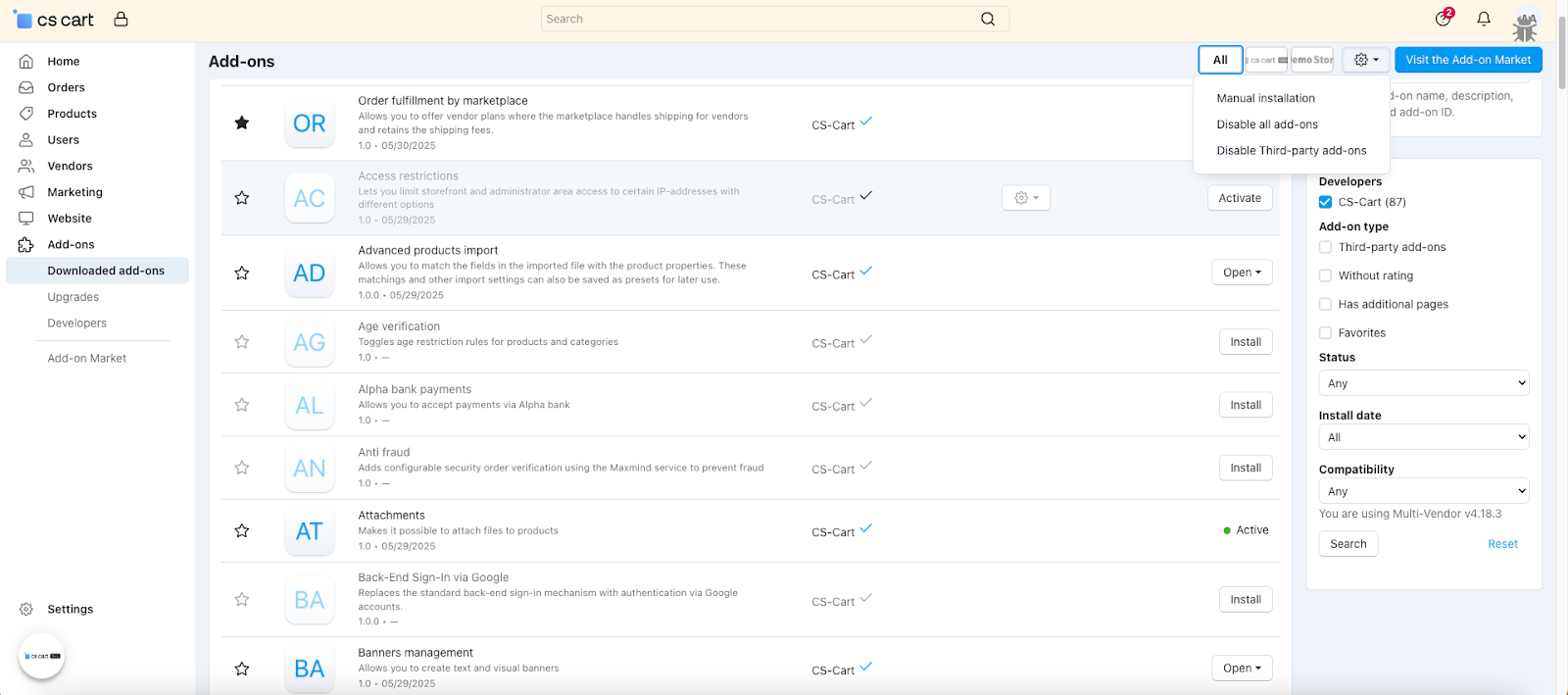This screenshot has width=1568, height=695.
Task: Click the padlock icon next to the logo
Action: click(x=121, y=19)
